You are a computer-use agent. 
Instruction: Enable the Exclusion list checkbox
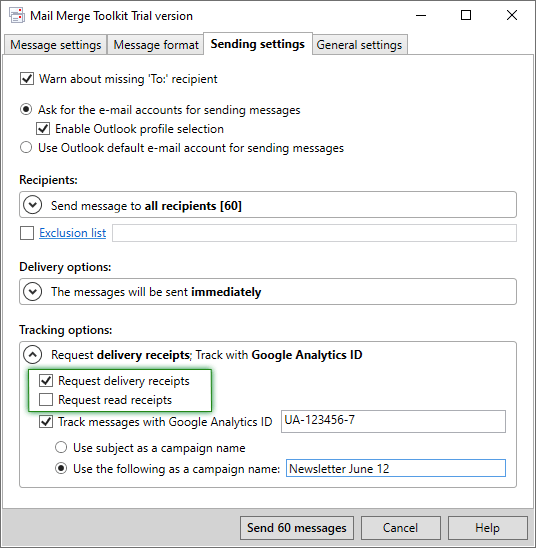pos(27,233)
